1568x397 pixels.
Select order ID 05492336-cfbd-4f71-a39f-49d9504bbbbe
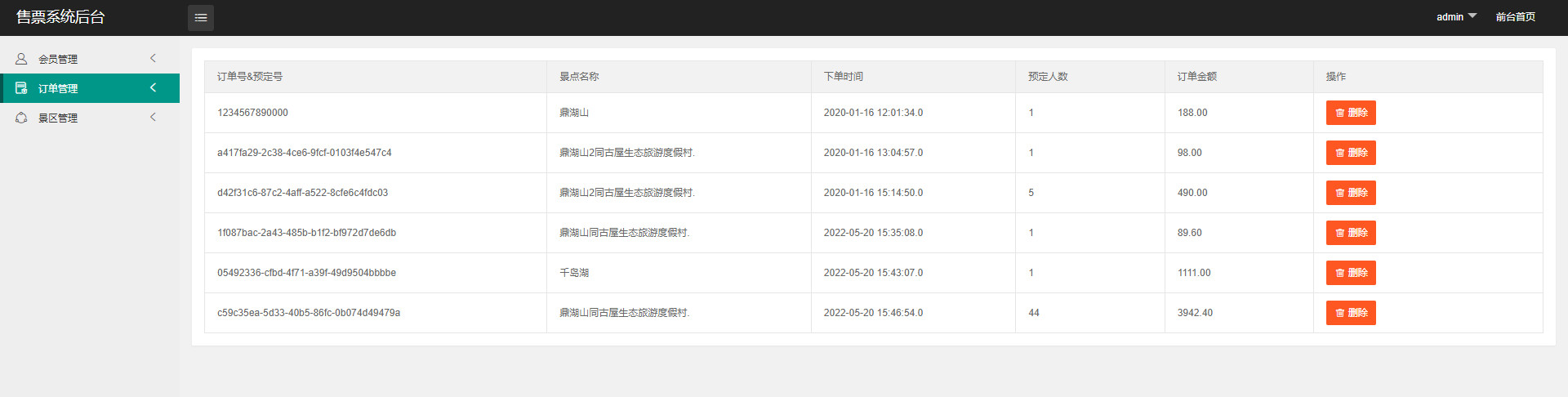coord(307,273)
